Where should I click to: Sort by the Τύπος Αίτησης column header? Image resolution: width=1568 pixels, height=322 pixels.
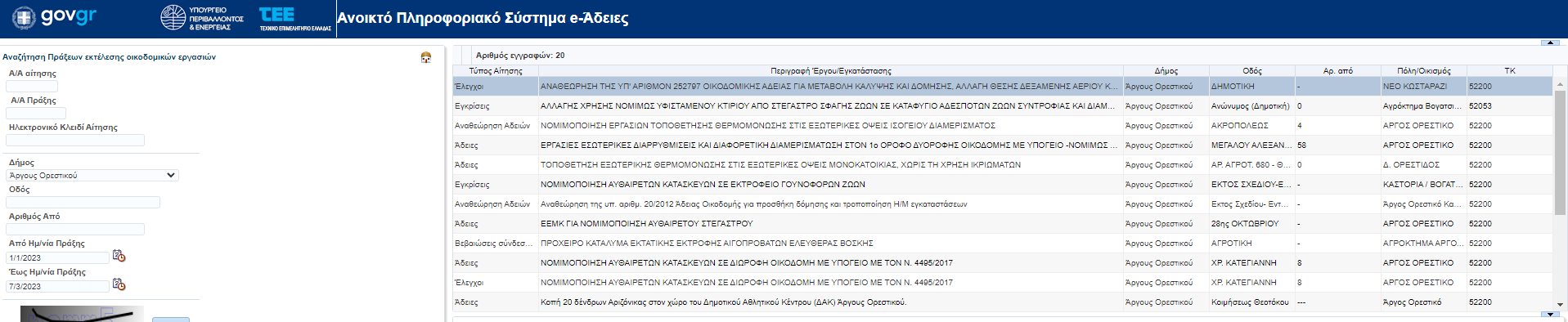pos(496,71)
